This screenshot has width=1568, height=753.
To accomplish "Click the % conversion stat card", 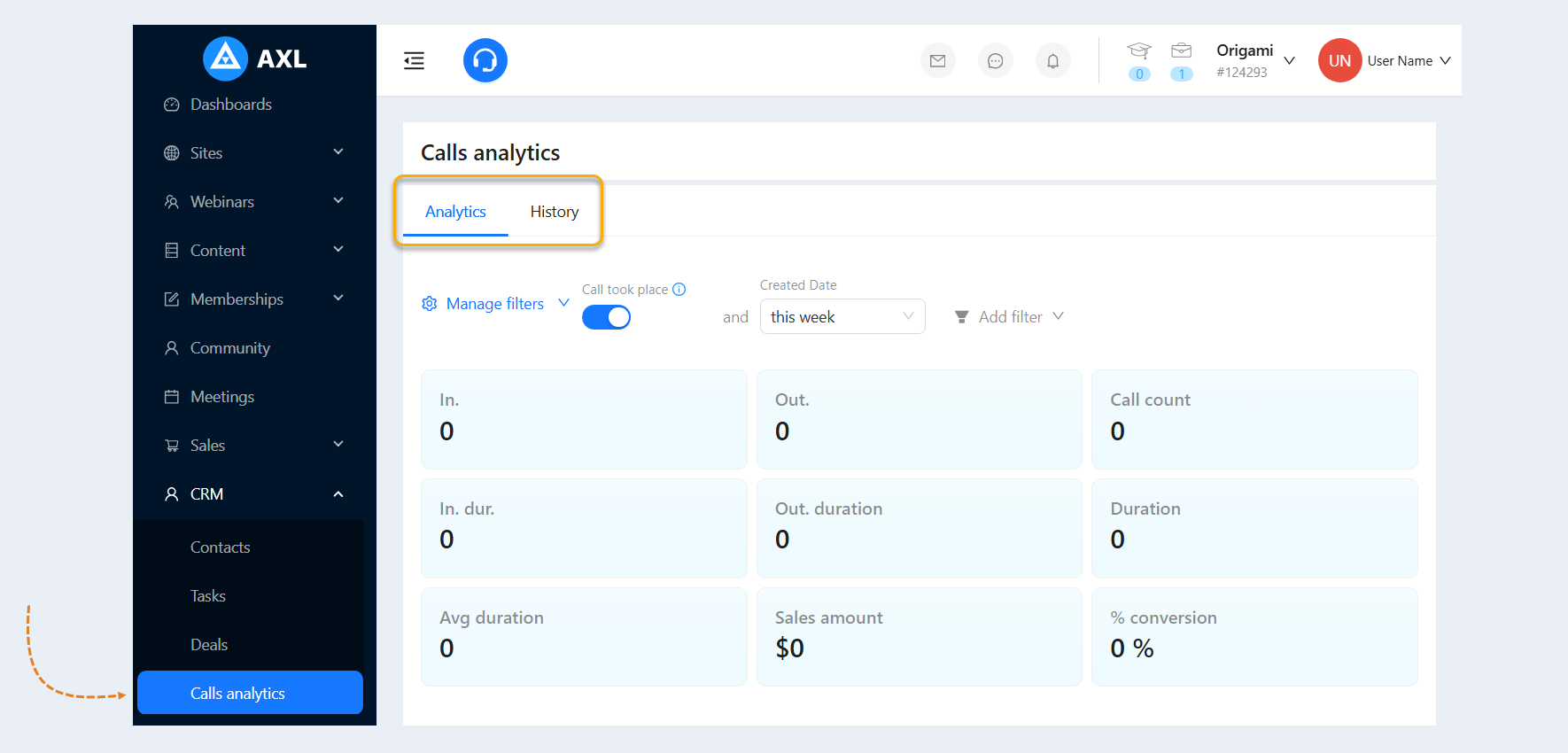I will 1254,637.
